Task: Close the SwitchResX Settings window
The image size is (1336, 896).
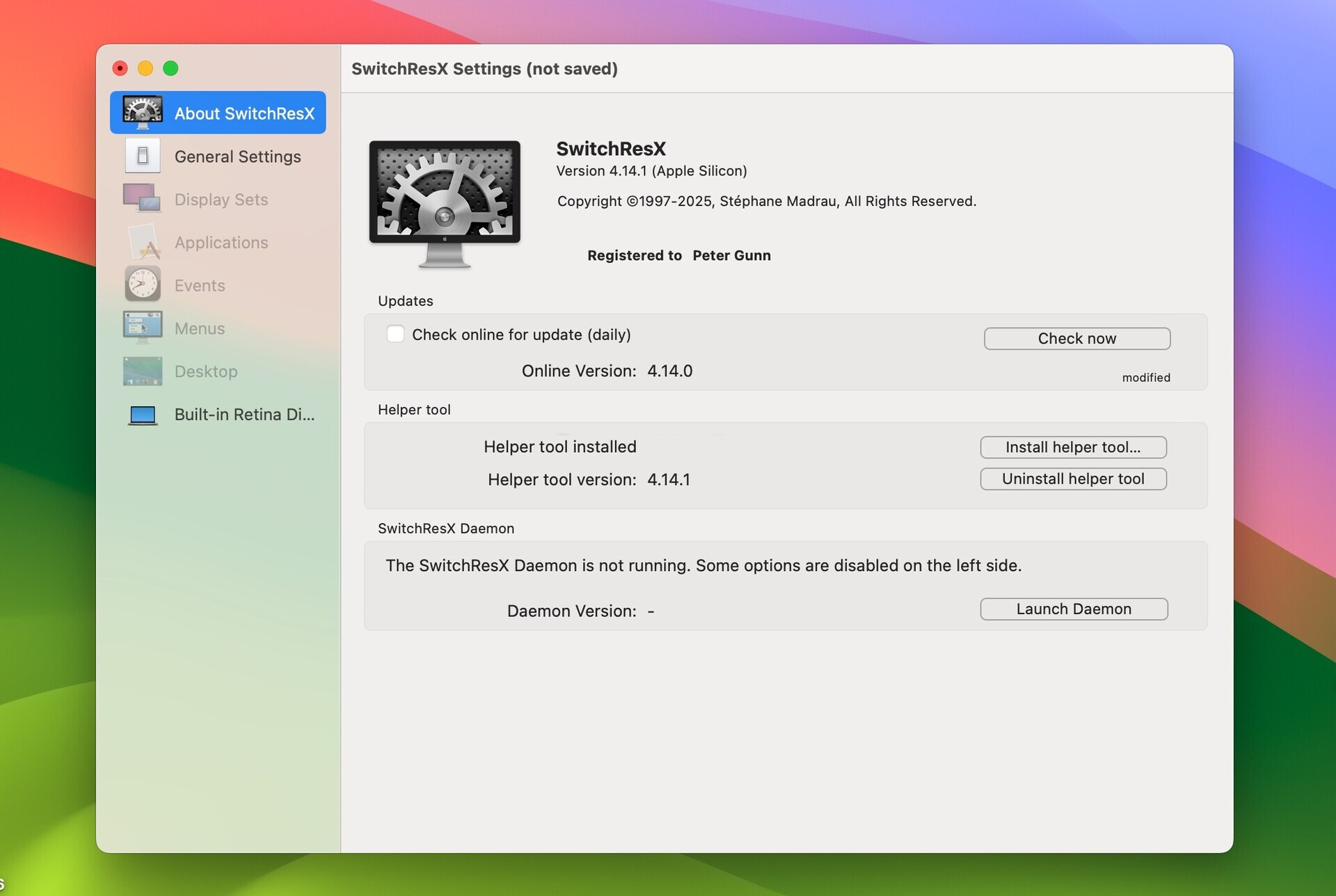Action: (x=120, y=68)
